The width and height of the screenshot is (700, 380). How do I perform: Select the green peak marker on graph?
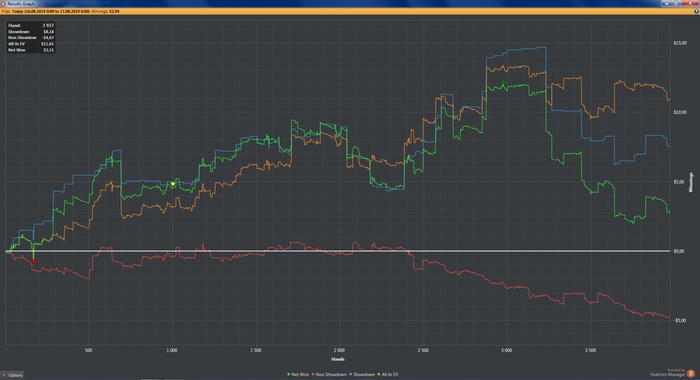pyautogui.click(x=503, y=82)
